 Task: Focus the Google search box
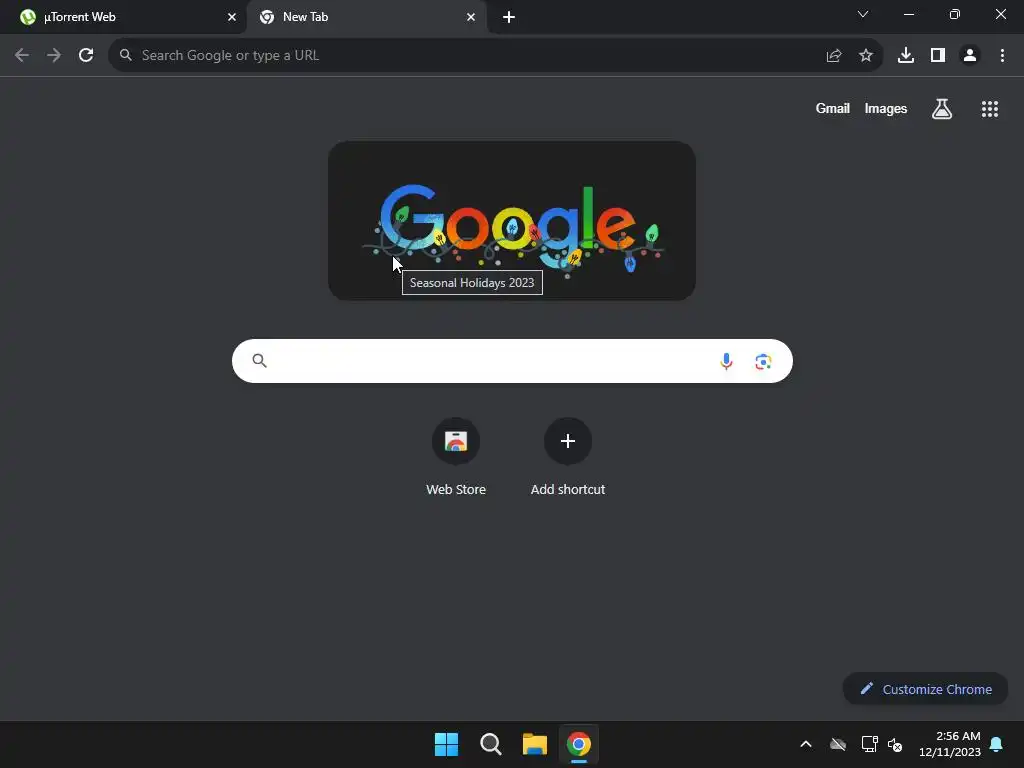[512, 361]
